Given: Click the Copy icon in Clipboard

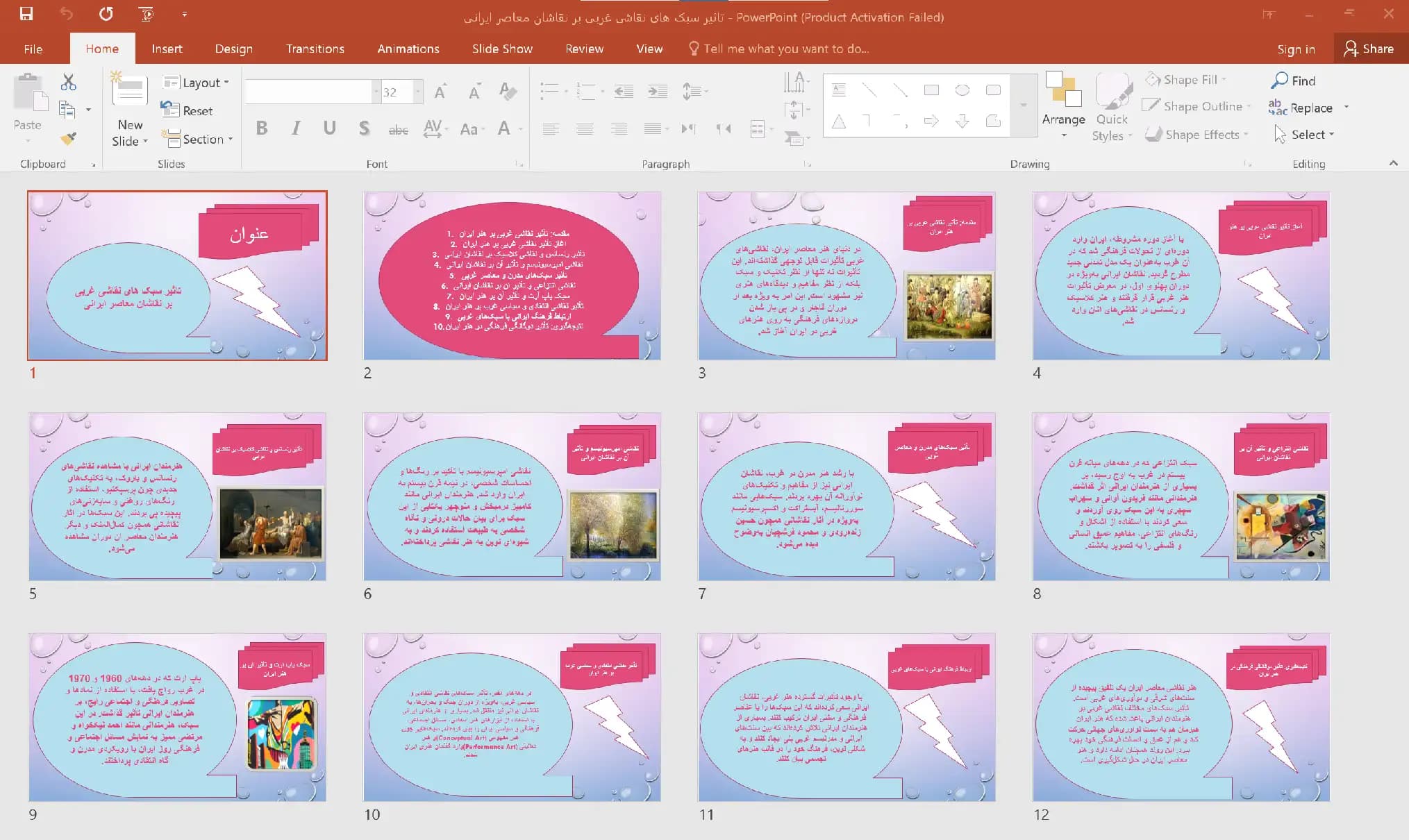Looking at the screenshot, I should point(67,110).
